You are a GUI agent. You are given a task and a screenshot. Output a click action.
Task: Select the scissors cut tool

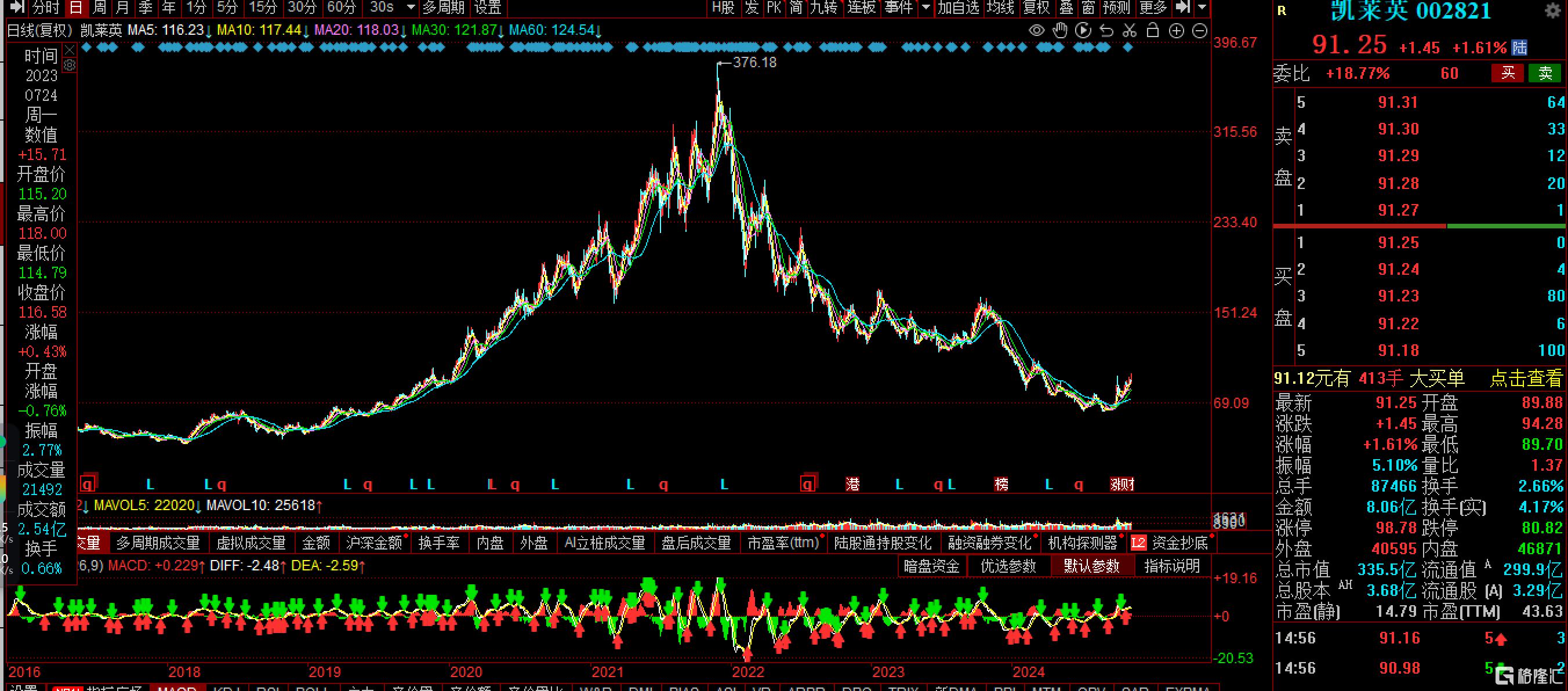click(1129, 30)
